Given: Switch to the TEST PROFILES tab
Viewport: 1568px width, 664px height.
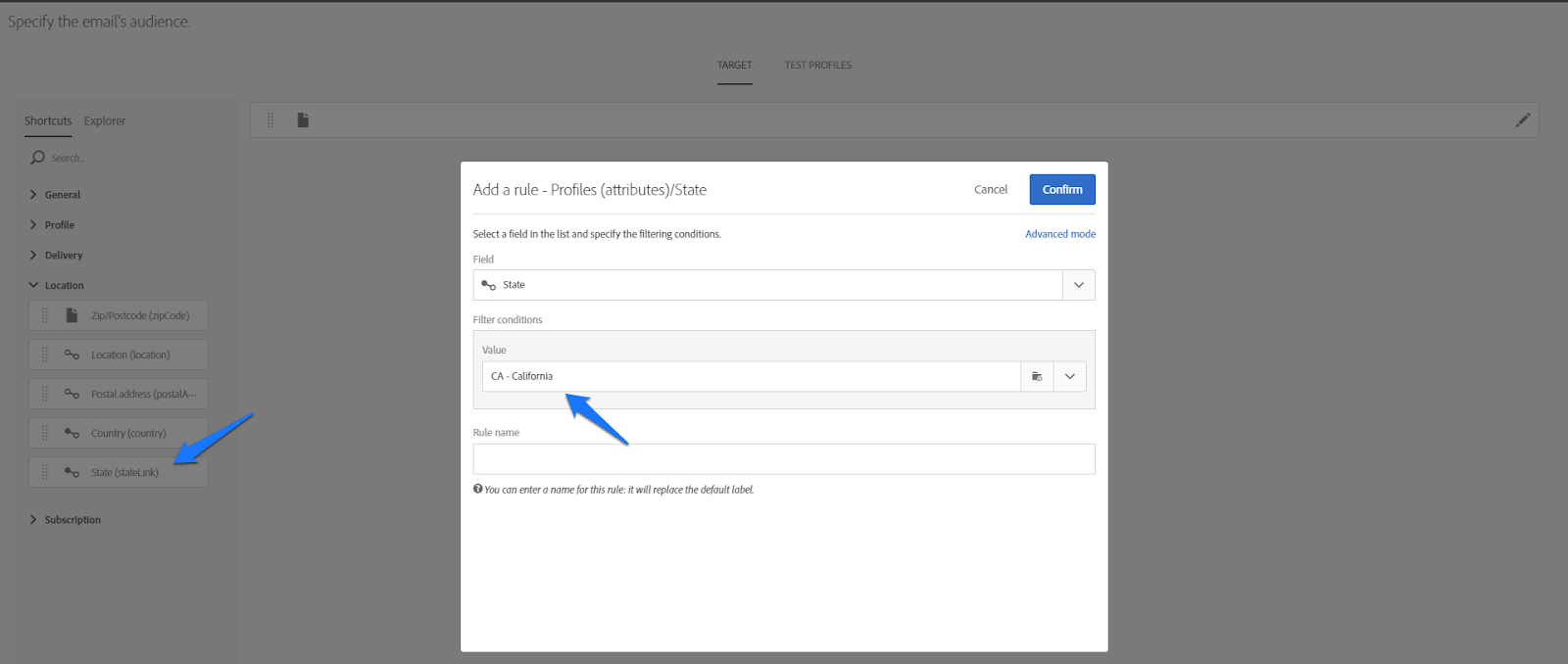Looking at the screenshot, I should click(817, 66).
